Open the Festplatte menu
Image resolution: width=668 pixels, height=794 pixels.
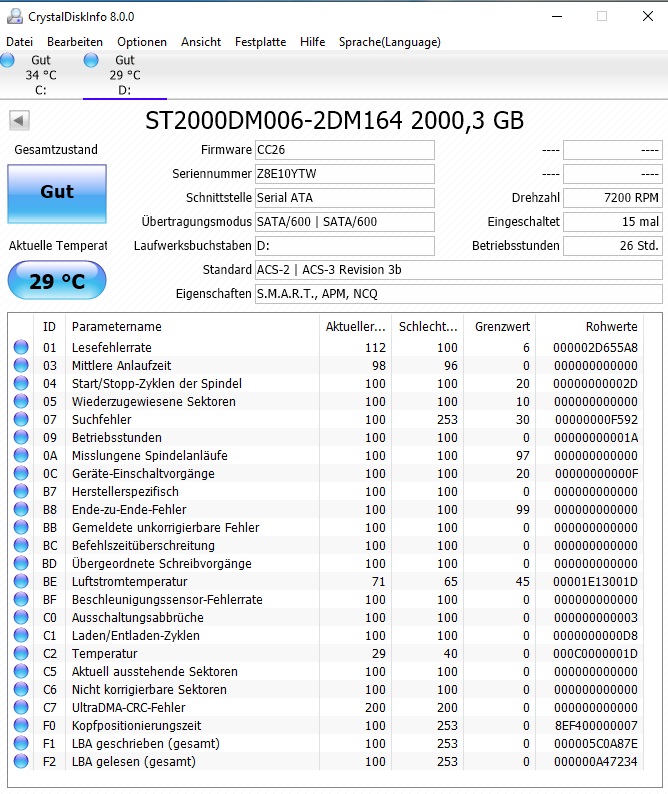coord(260,42)
